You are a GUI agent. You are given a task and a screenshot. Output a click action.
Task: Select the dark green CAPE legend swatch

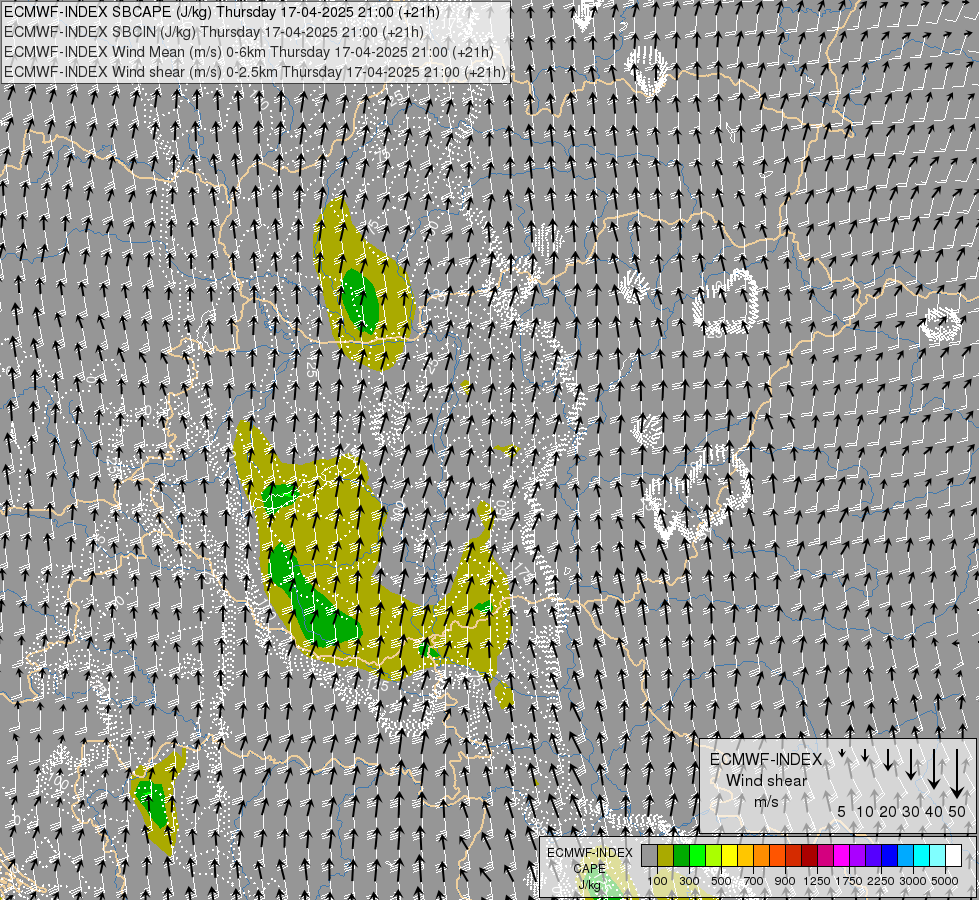tap(682, 855)
